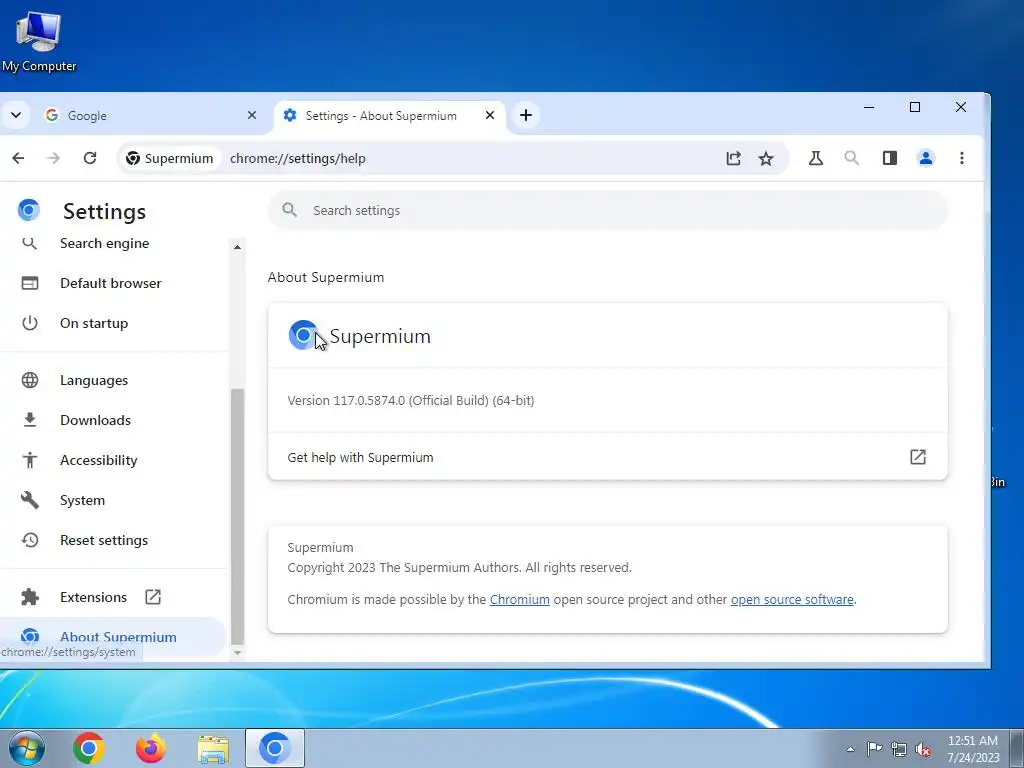Image resolution: width=1024 pixels, height=768 pixels.
Task: Click the Extensions puzzle piece icon
Action: point(29,597)
